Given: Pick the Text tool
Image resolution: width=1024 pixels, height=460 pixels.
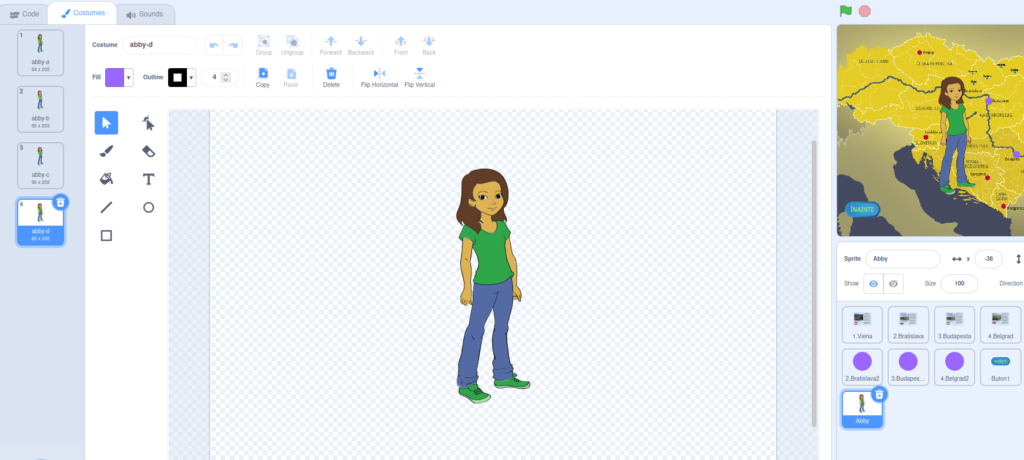Looking at the screenshot, I should tap(148, 179).
